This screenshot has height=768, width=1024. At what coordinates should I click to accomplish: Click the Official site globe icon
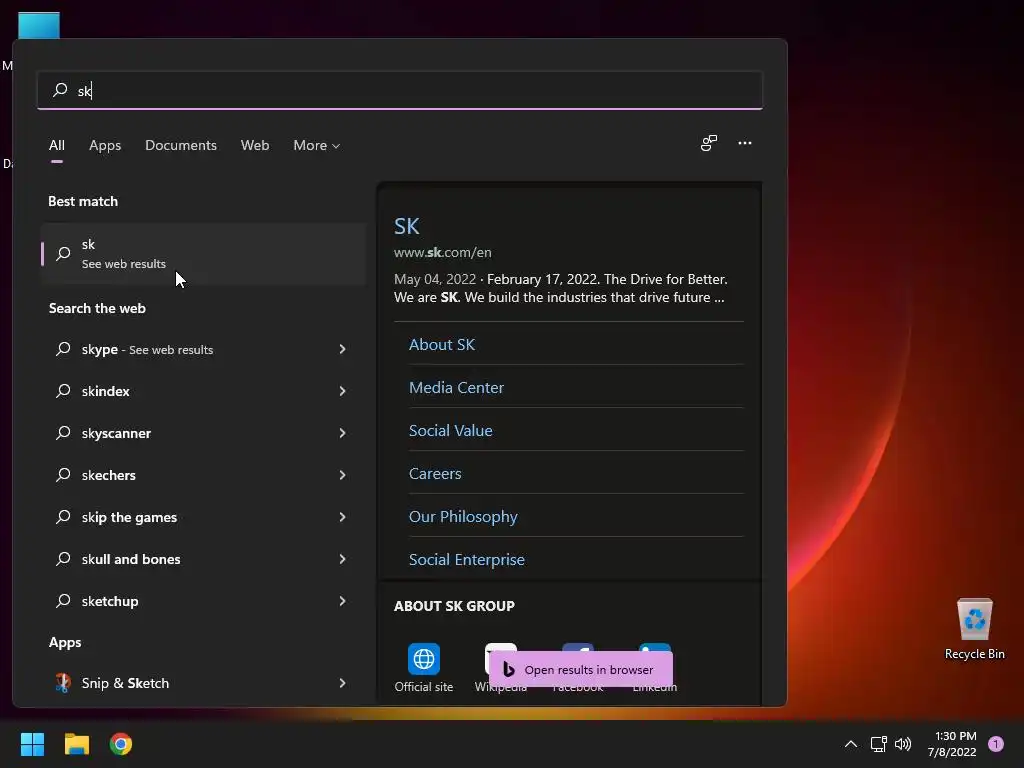point(424,658)
